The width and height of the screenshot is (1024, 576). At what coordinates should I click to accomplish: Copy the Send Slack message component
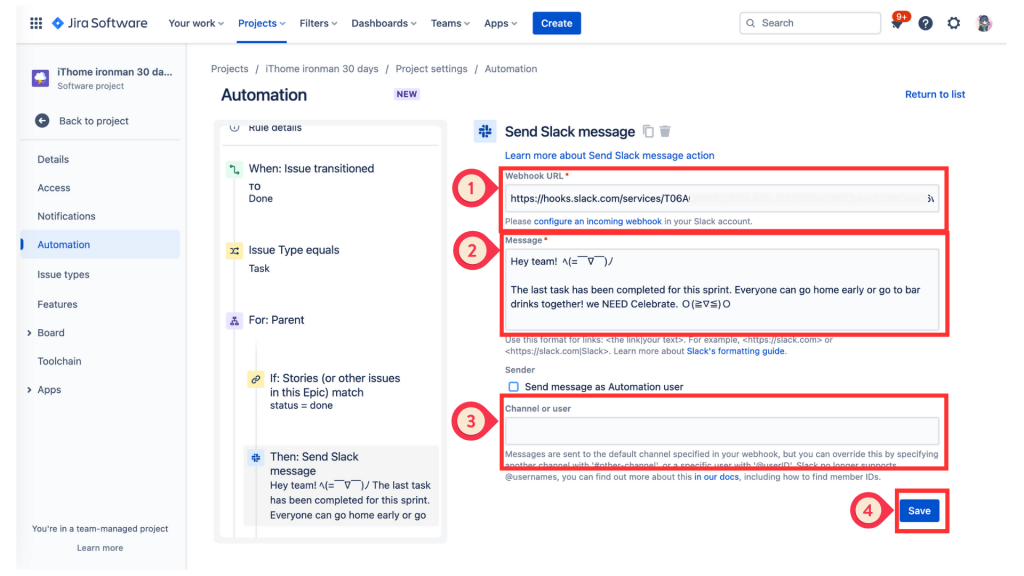(x=648, y=131)
